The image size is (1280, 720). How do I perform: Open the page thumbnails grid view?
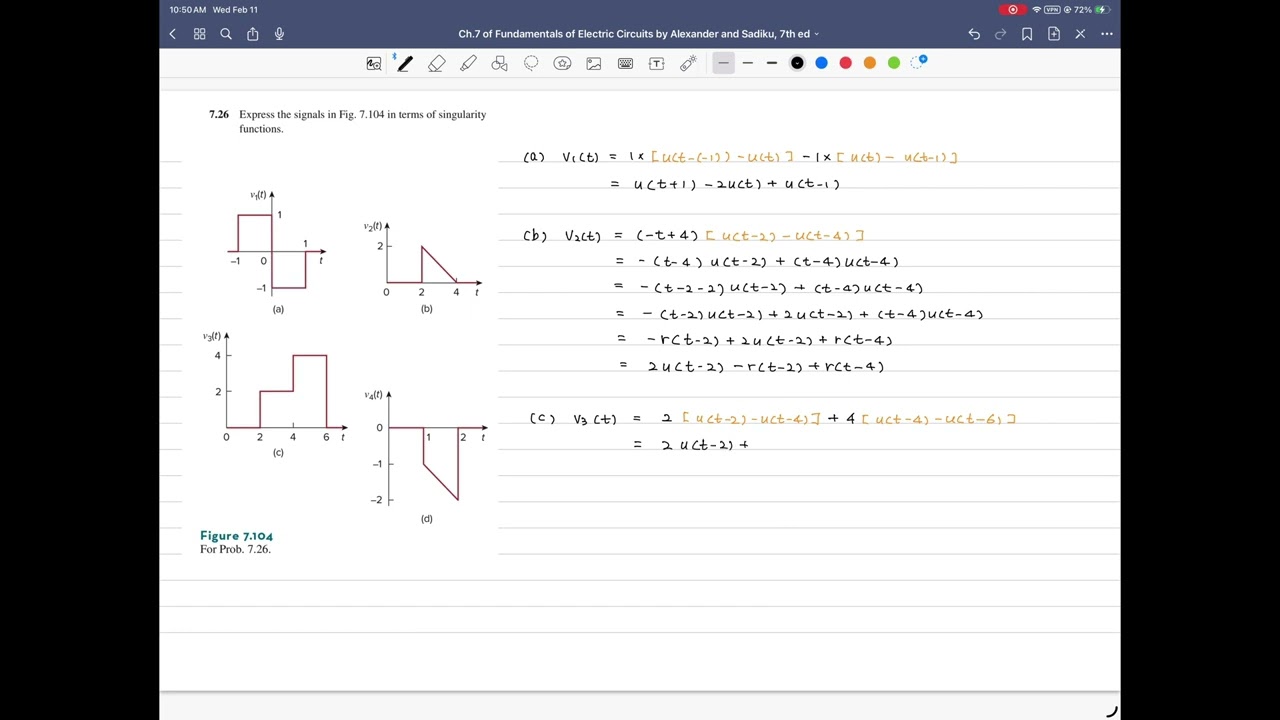[x=199, y=34]
